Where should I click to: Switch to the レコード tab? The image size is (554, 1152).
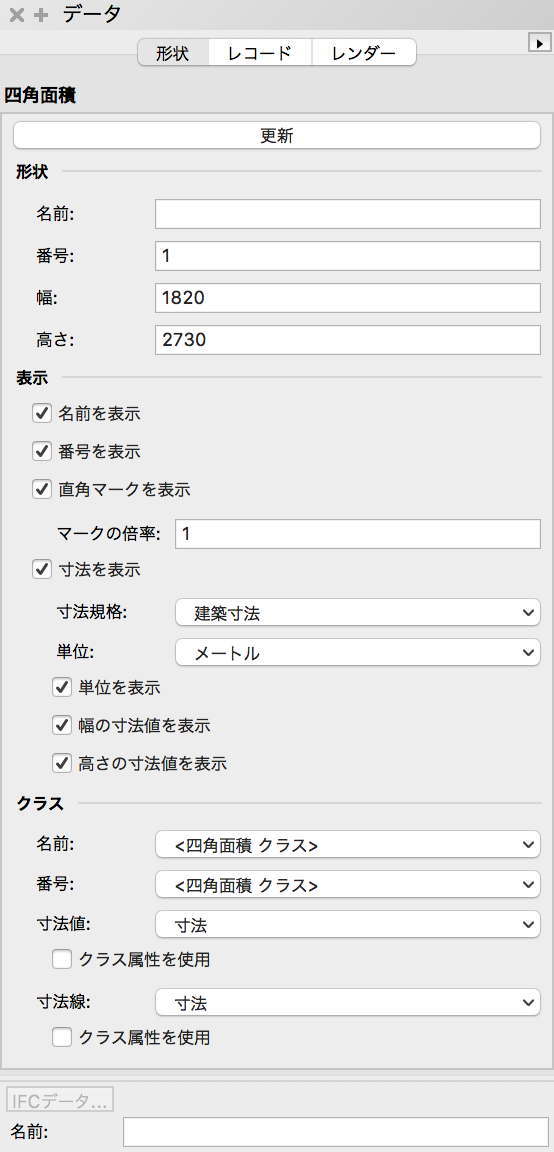260,53
